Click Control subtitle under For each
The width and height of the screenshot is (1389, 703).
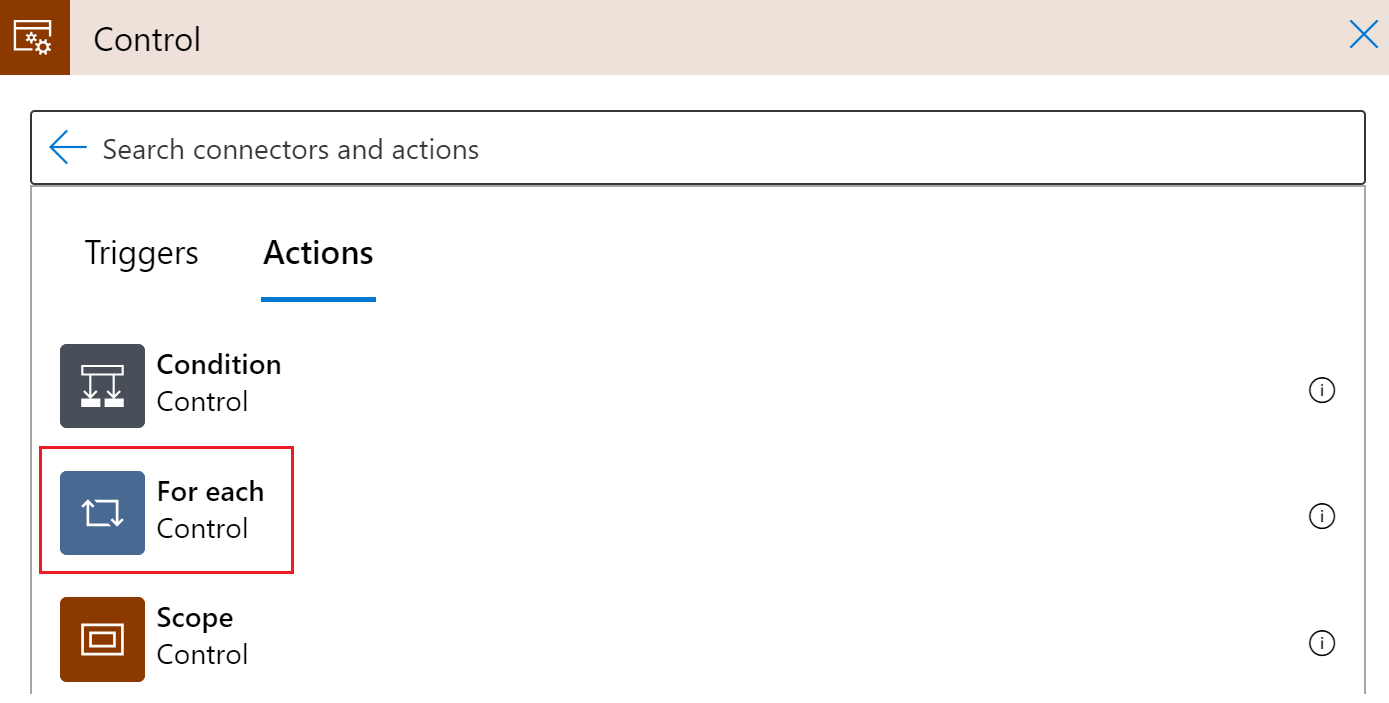coord(202,529)
